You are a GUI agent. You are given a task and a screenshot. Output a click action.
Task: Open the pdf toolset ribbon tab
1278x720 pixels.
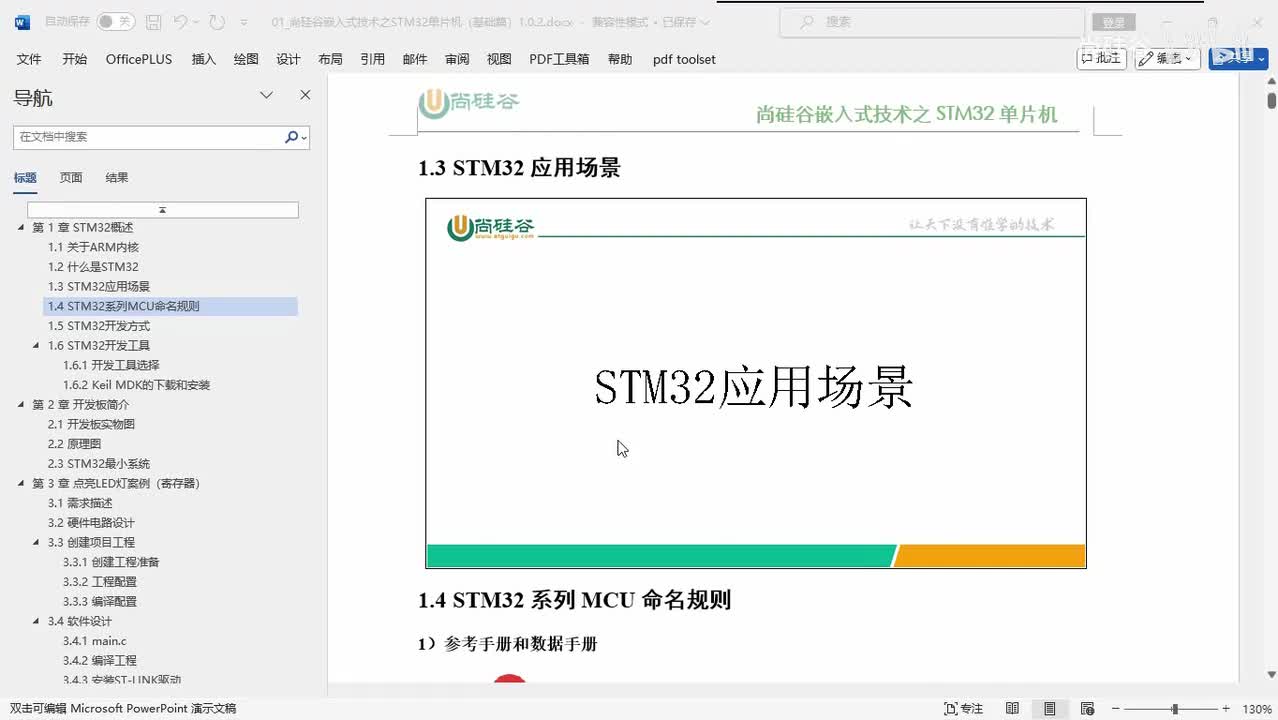click(x=684, y=59)
